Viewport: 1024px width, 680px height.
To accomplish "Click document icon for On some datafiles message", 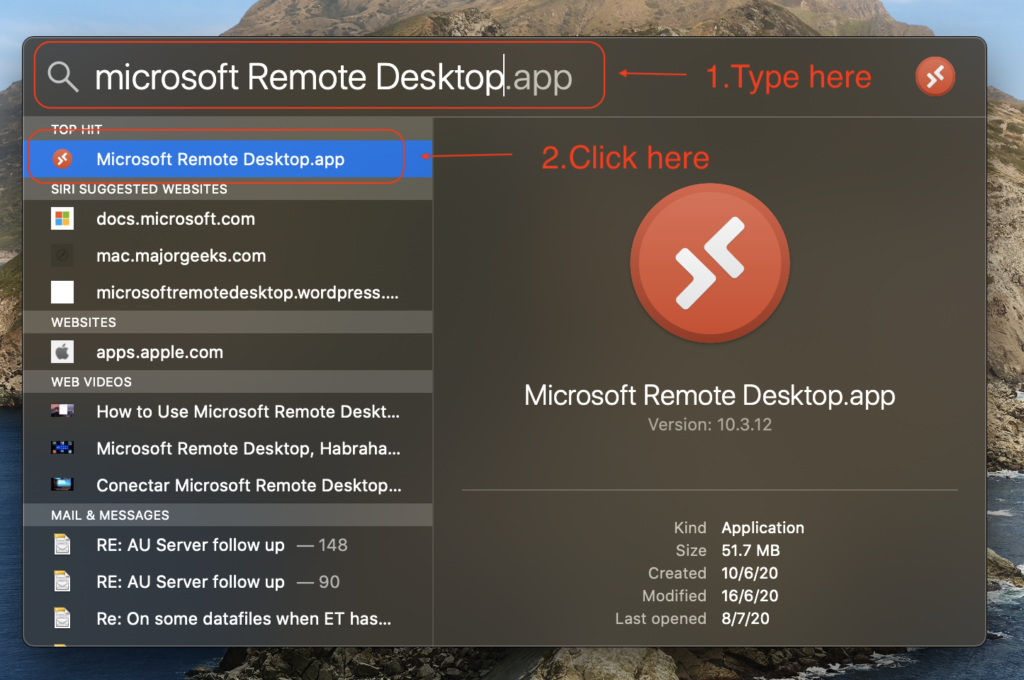I will click(x=63, y=617).
